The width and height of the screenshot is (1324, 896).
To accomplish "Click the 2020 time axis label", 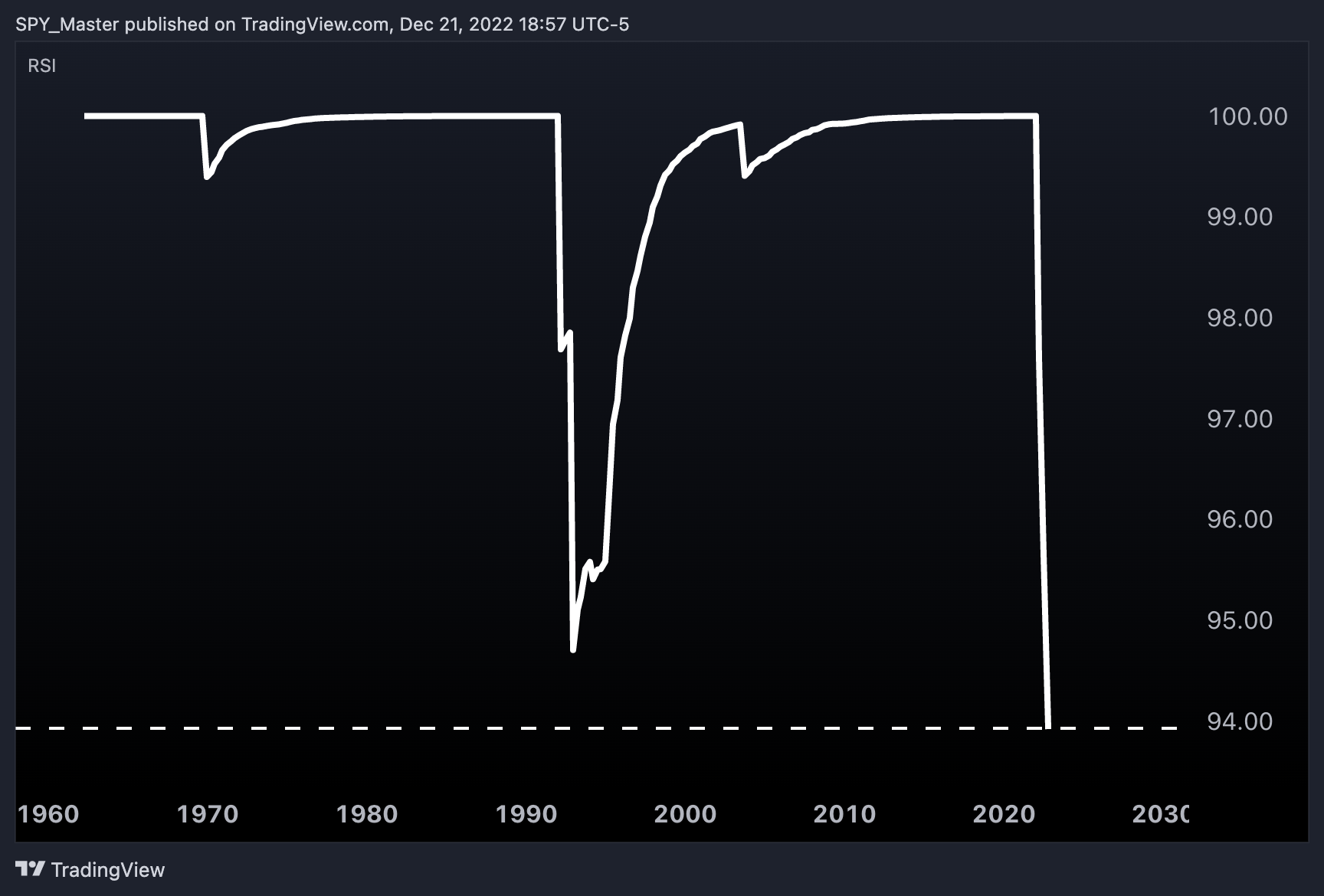I will click(x=1004, y=813).
